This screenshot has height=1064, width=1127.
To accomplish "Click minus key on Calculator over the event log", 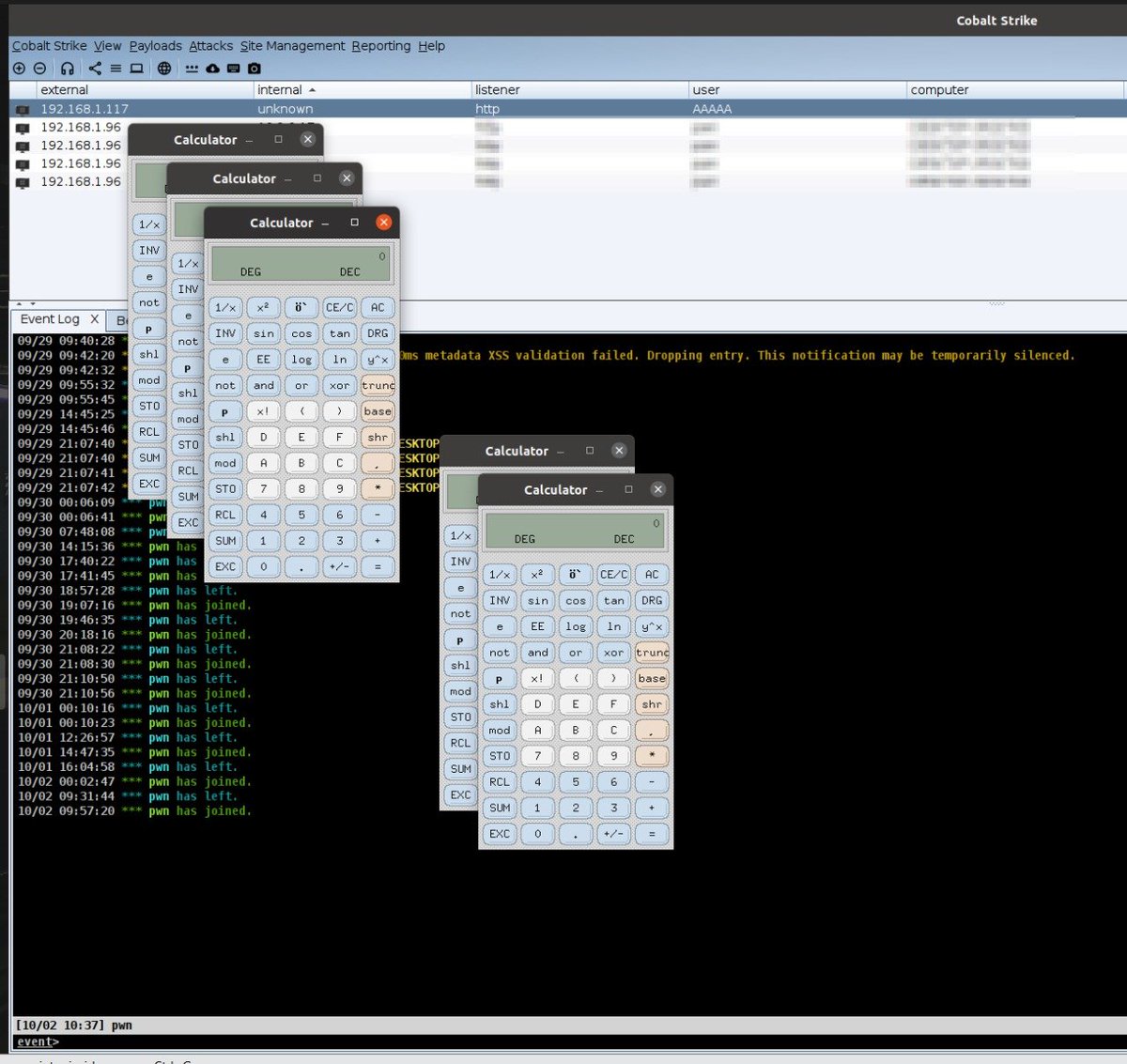I will [x=652, y=782].
